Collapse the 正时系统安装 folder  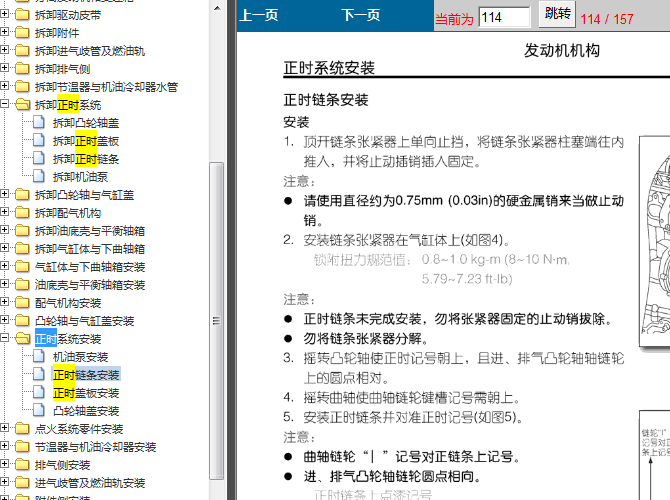tap(4, 338)
